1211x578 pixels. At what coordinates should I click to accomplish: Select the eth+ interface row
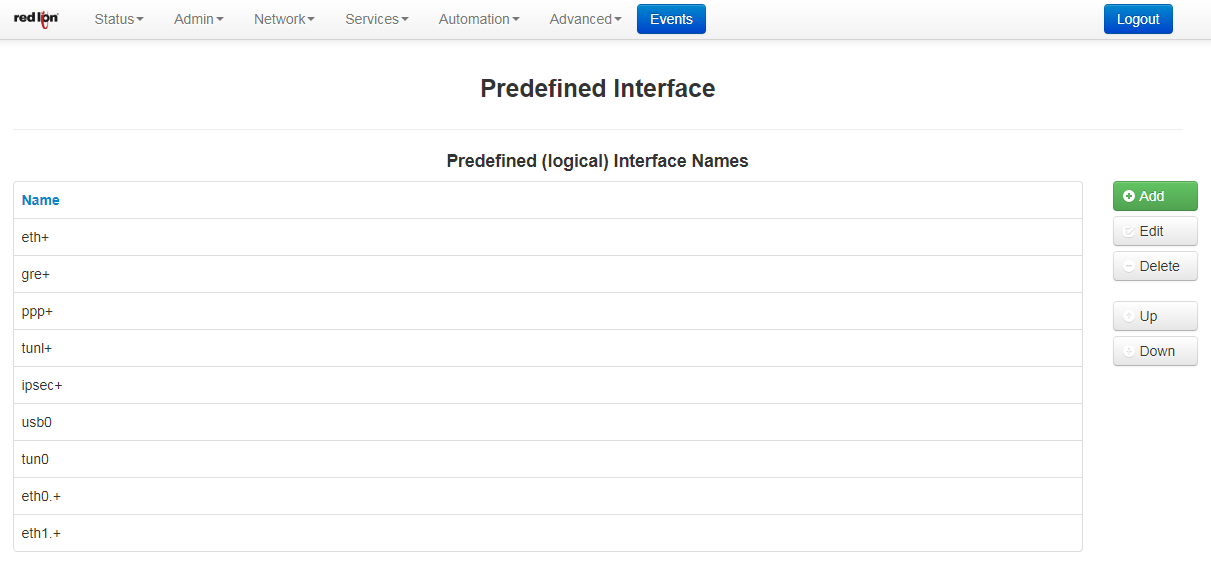[x=548, y=237]
